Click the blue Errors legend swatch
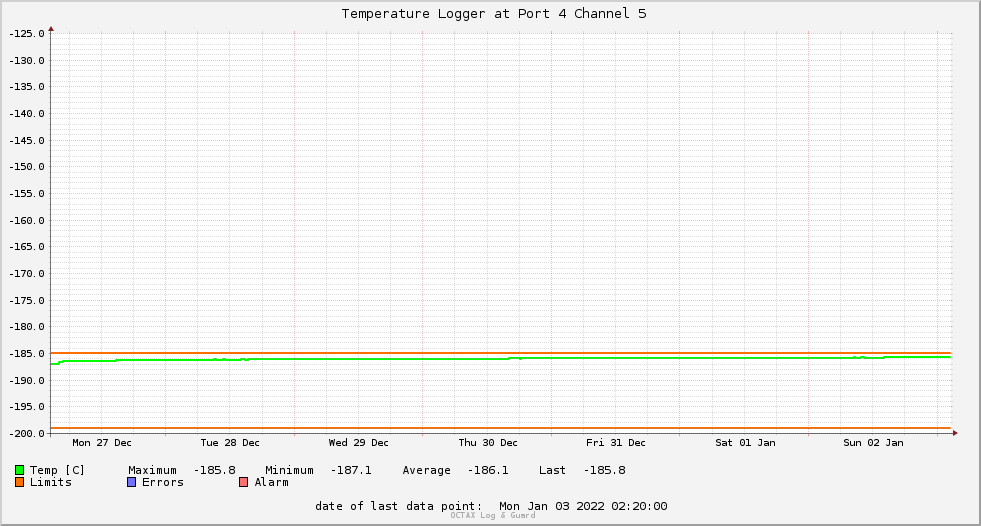 (x=131, y=482)
